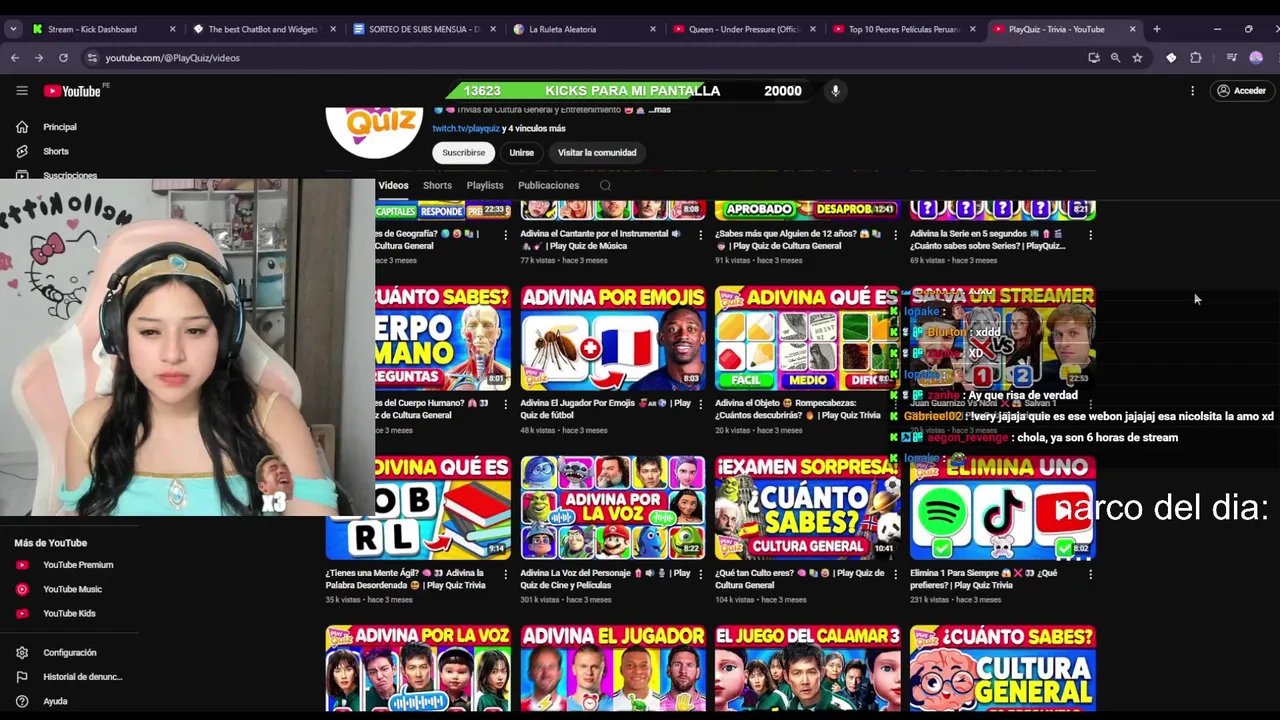Open Cuerpo Humano quiz thumbnail

(443, 338)
